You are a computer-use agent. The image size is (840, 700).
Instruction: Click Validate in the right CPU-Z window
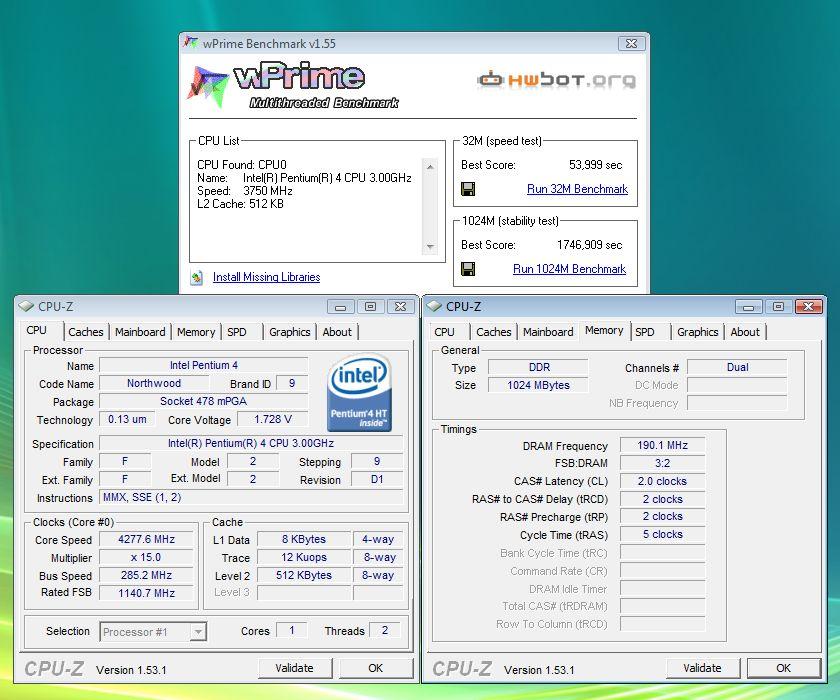coord(702,668)
